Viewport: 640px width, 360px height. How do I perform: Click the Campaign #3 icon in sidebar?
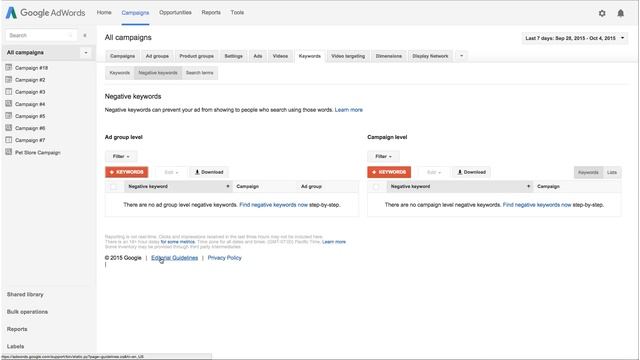click(9, 91)
